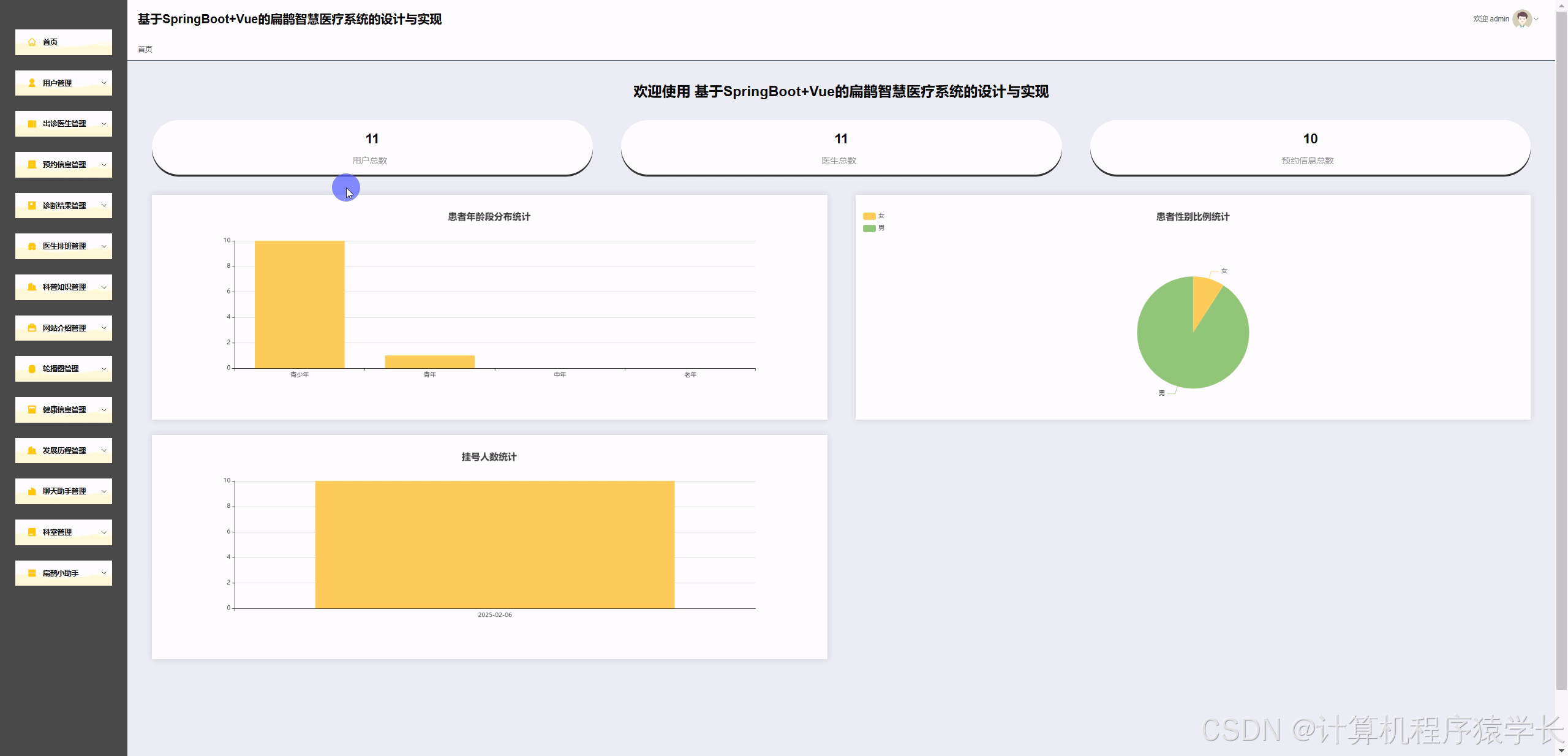The height and width of the screenshot is (756, 1568).
Task: Click the 医生排班管理 sidebar icon
Action: pos(32,246)
